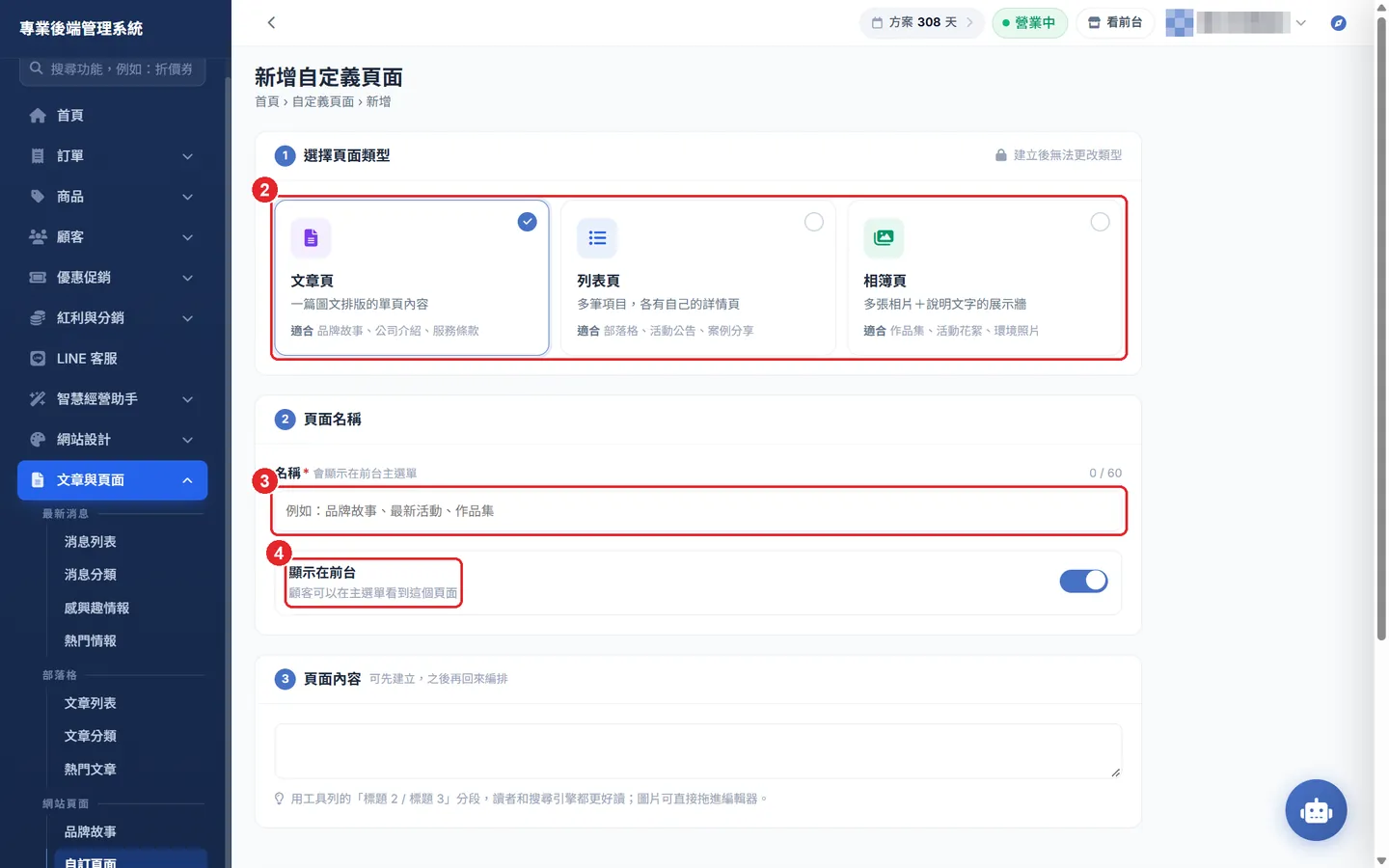Select the 相簿頁 radio button

pyautogui.click(x=1100, y=222)
